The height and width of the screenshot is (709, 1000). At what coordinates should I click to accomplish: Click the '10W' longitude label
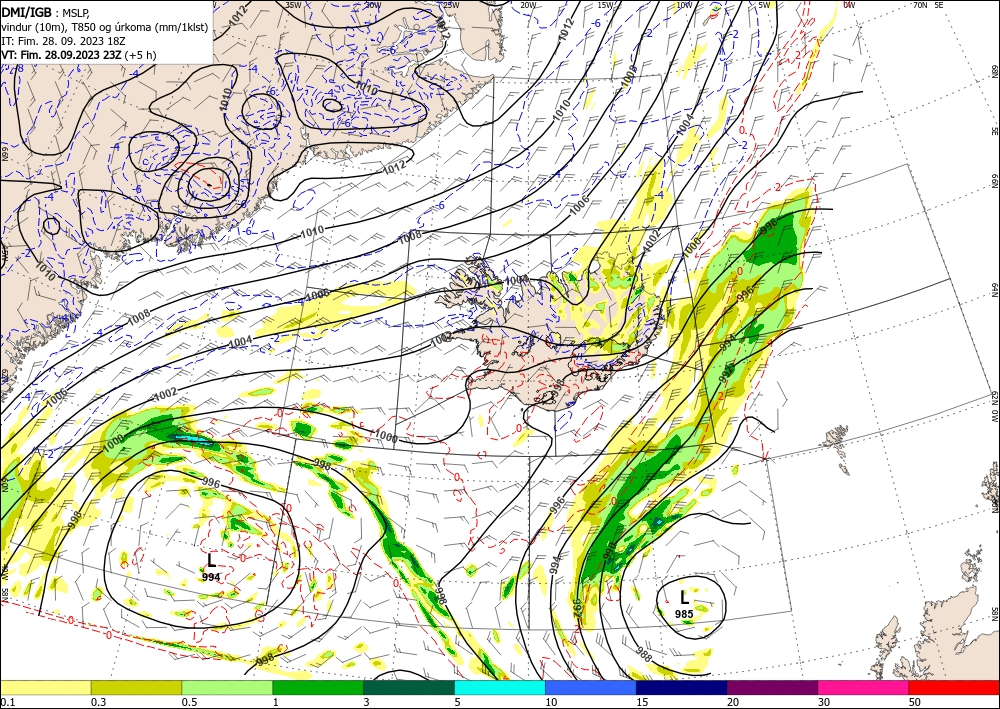pyautogui.click(x=684, y=5)
